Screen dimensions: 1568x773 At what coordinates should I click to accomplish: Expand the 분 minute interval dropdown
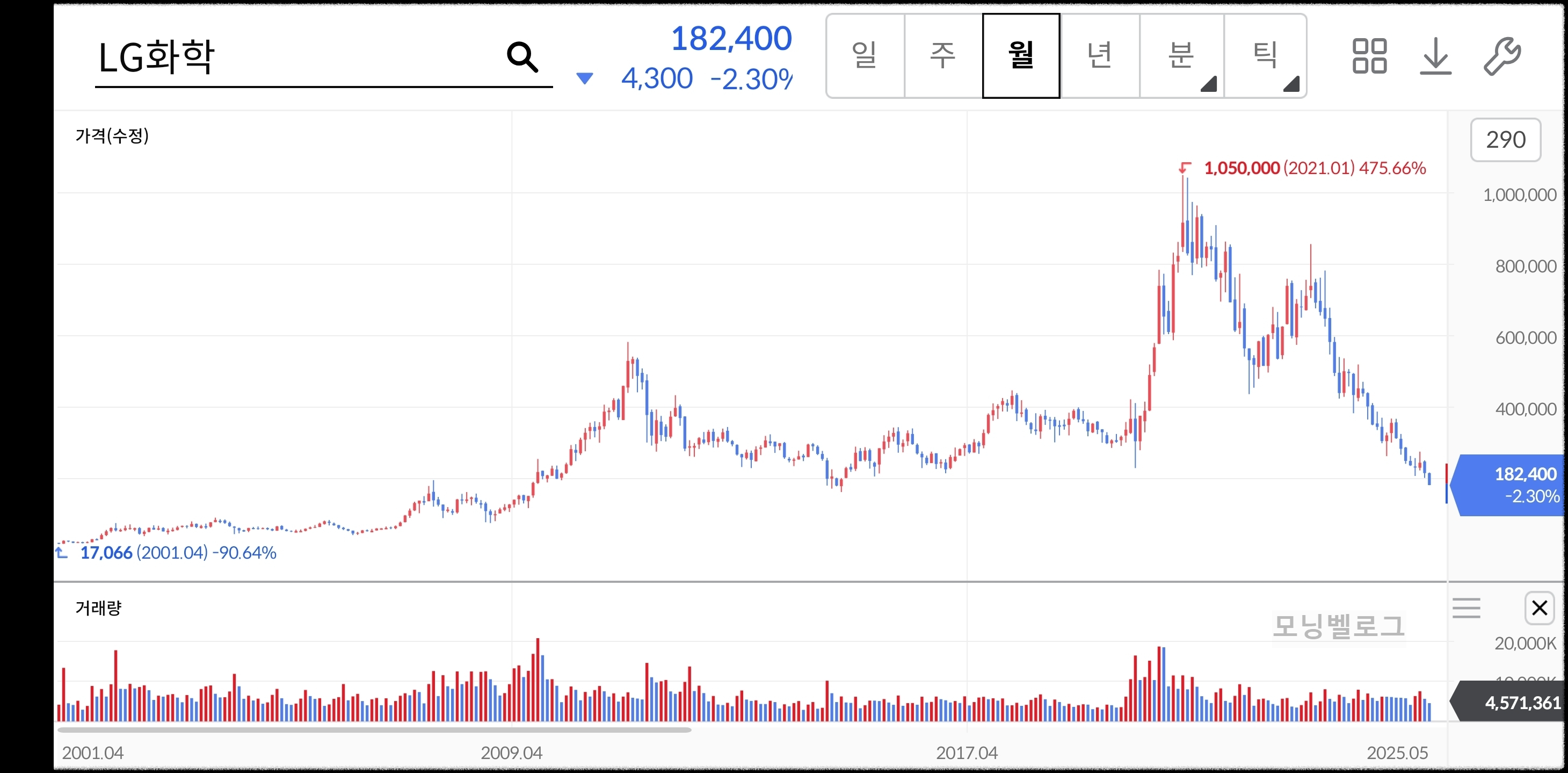tap(1181, 56)
